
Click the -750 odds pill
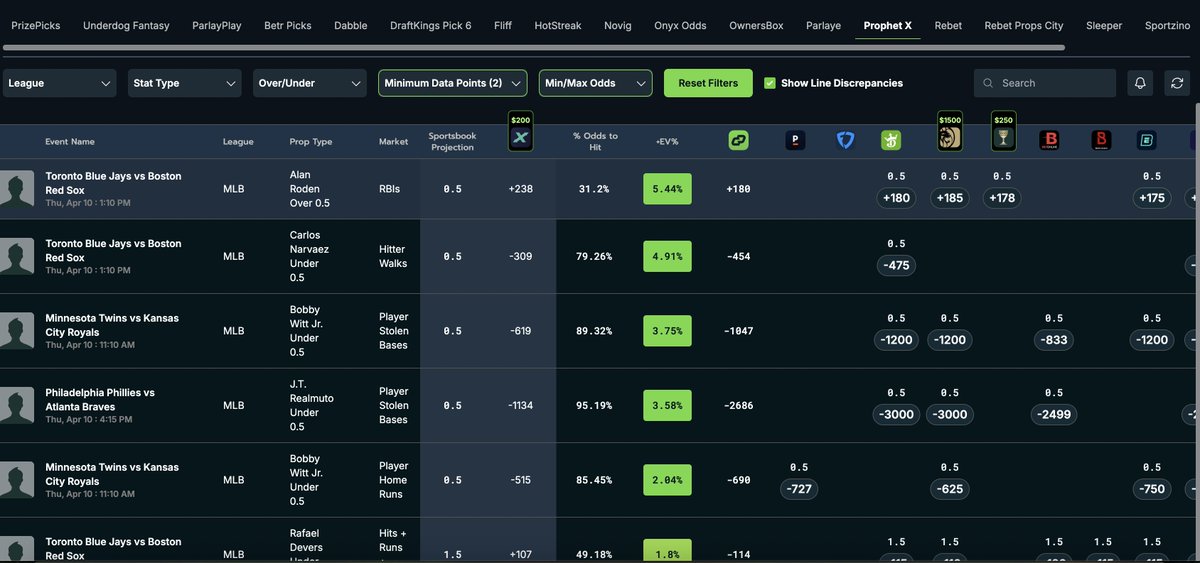(x=1154, y=489)
